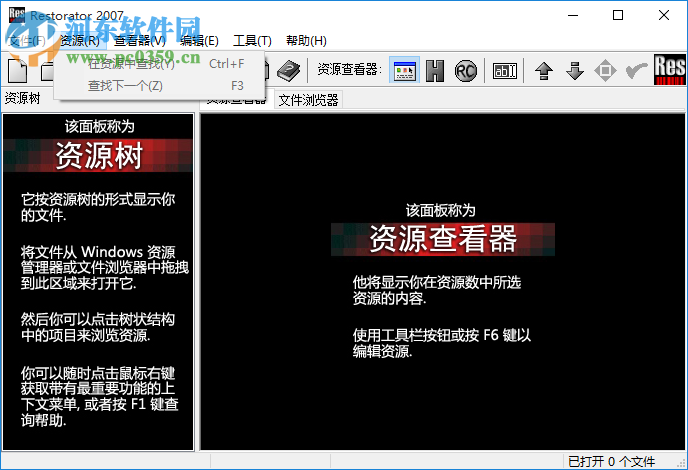Click the Restorator 2007 title bar icon
Viewport: 688px width, 470px height.
point(17,14)
